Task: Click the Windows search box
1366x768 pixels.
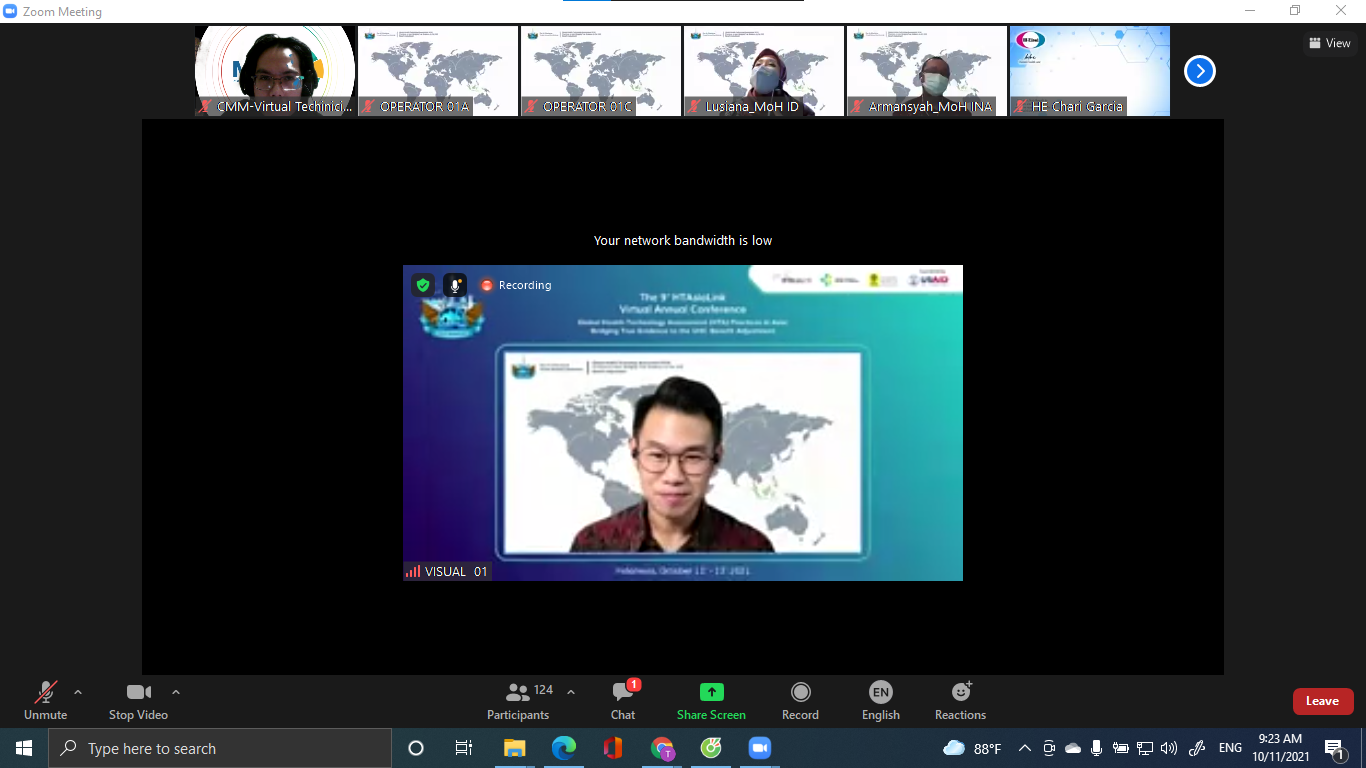Action: pyautogui.click(x=220, y=748)
